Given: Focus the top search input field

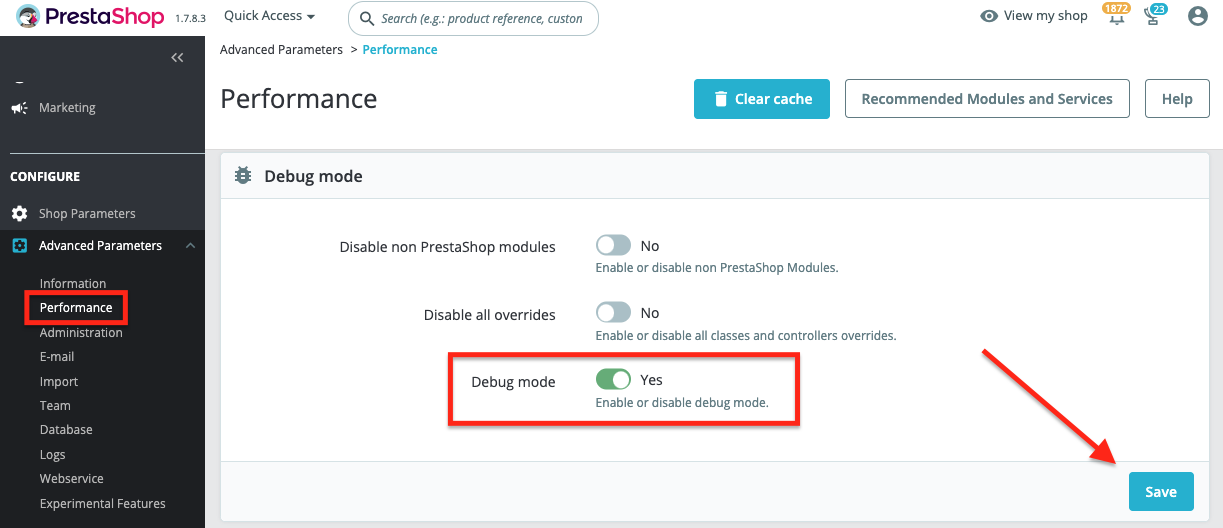Looking at the screenshot, I should click(x=481, y=18).
